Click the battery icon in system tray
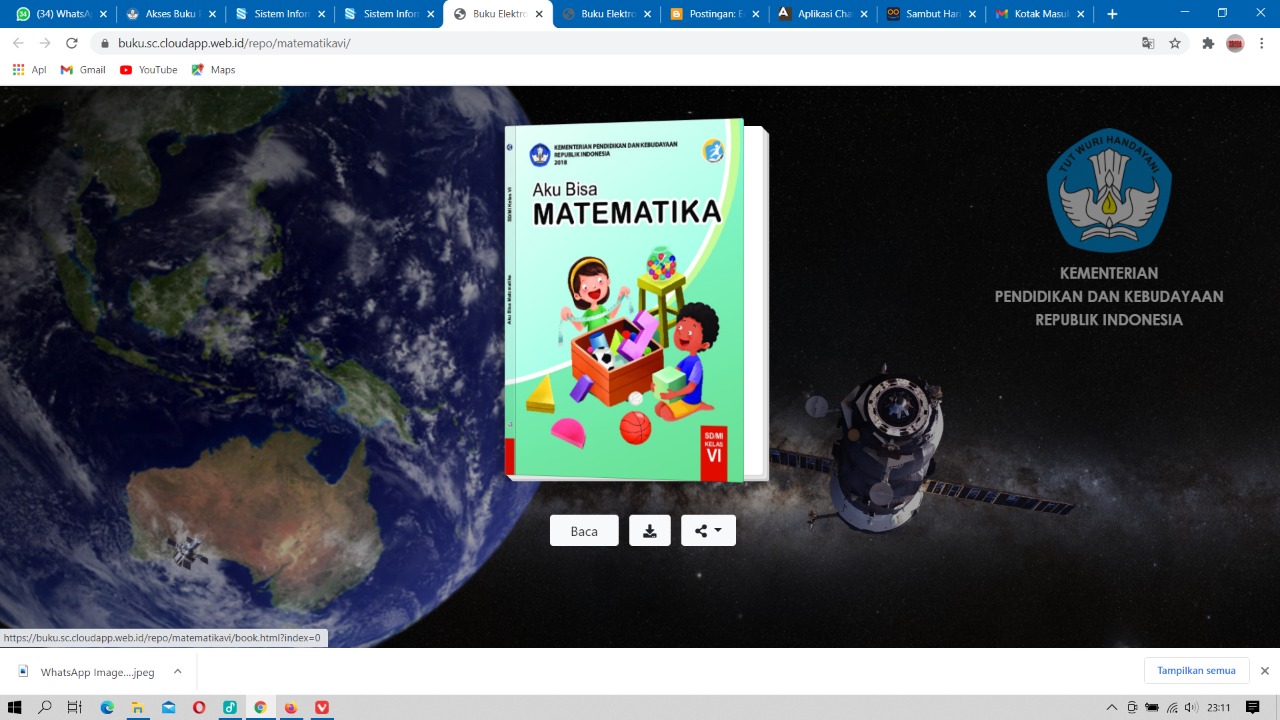 coord(1152,707)
